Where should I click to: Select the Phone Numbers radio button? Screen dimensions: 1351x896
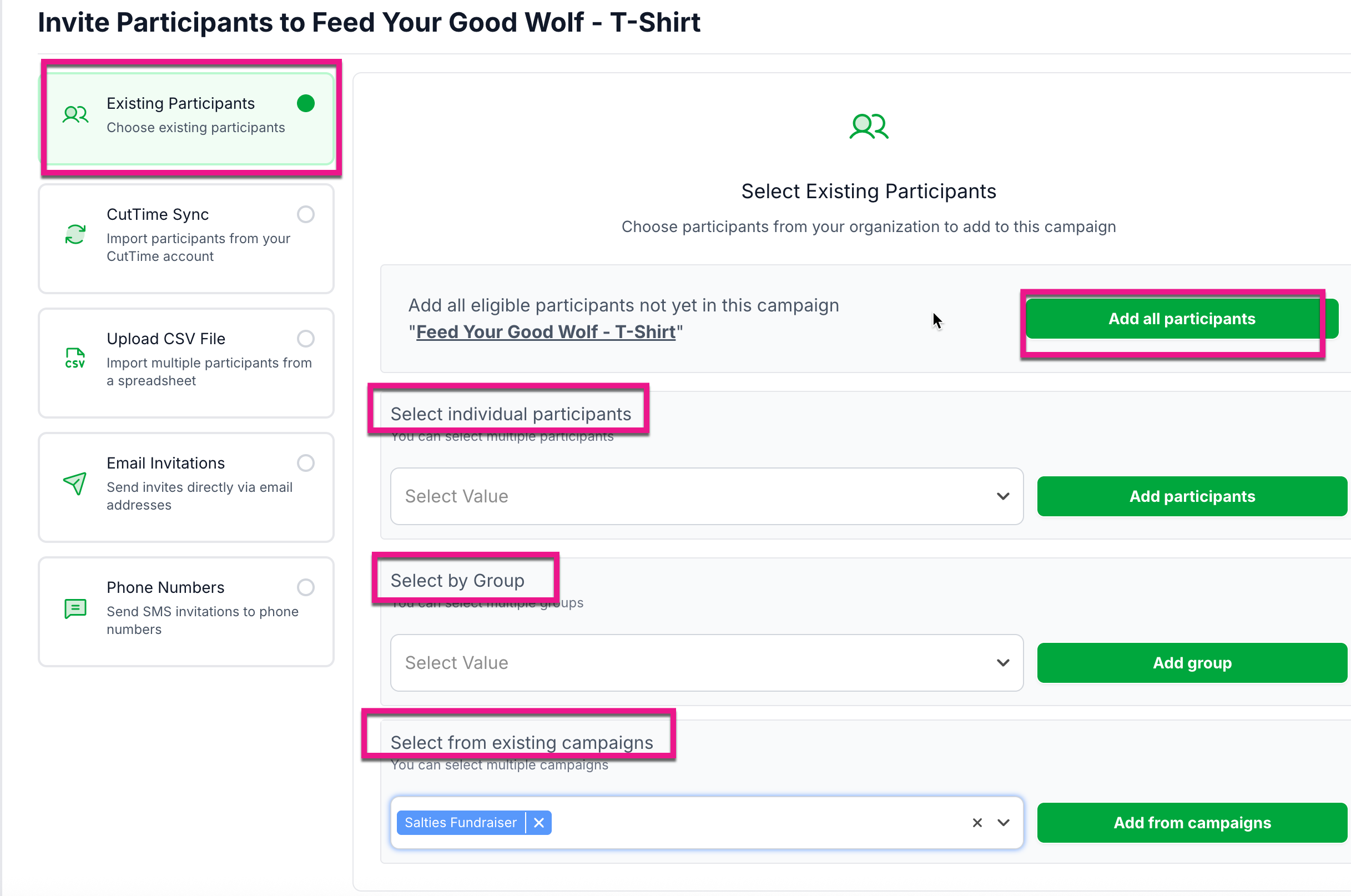306,587
